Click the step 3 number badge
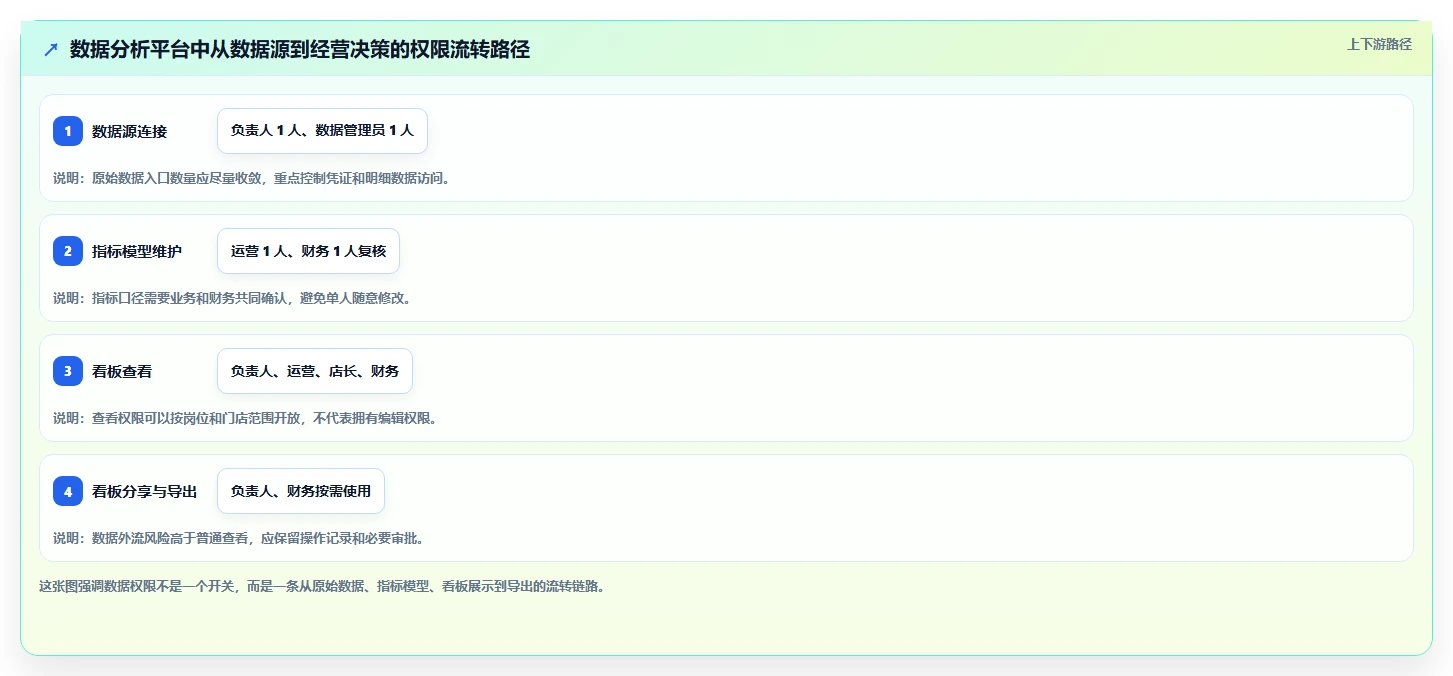The image size is (1453, 676). [x=68, y=371]
